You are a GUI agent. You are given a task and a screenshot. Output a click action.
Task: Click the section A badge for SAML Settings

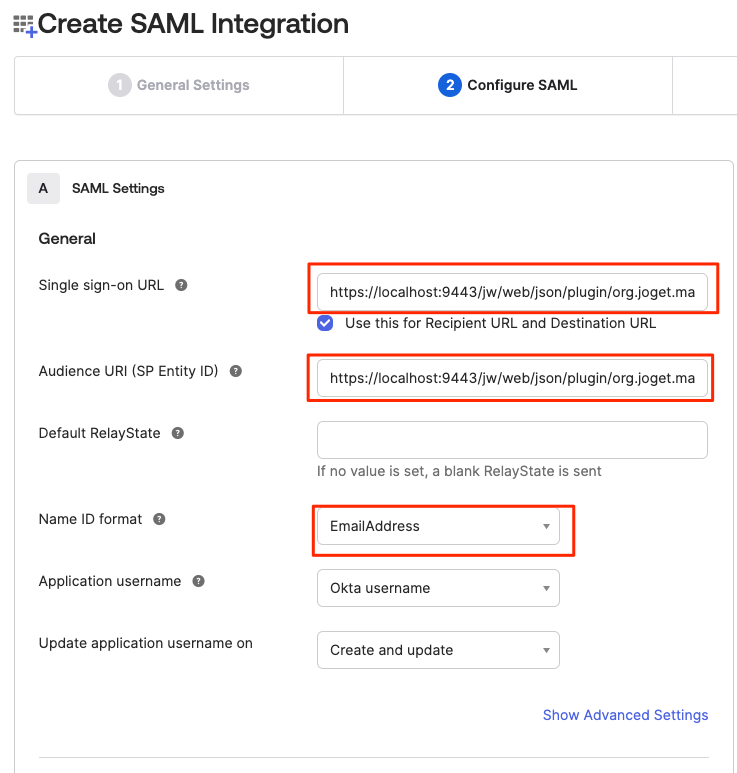coord(43,188)
